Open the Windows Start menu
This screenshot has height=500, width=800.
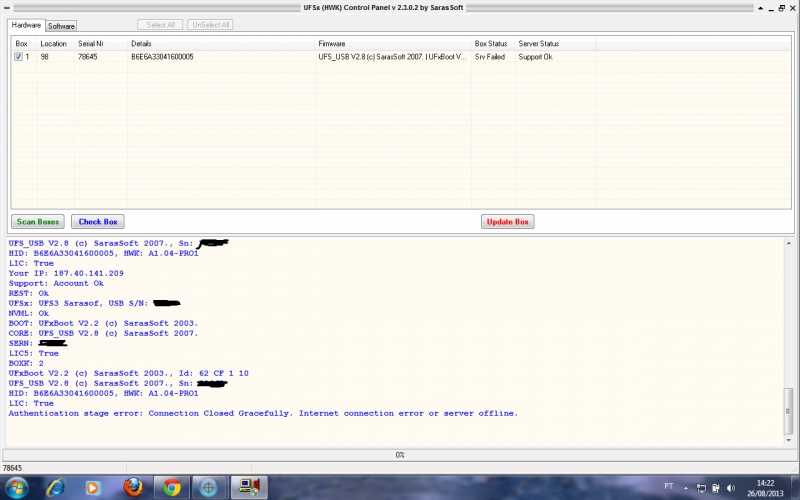(x=15, y=488)
